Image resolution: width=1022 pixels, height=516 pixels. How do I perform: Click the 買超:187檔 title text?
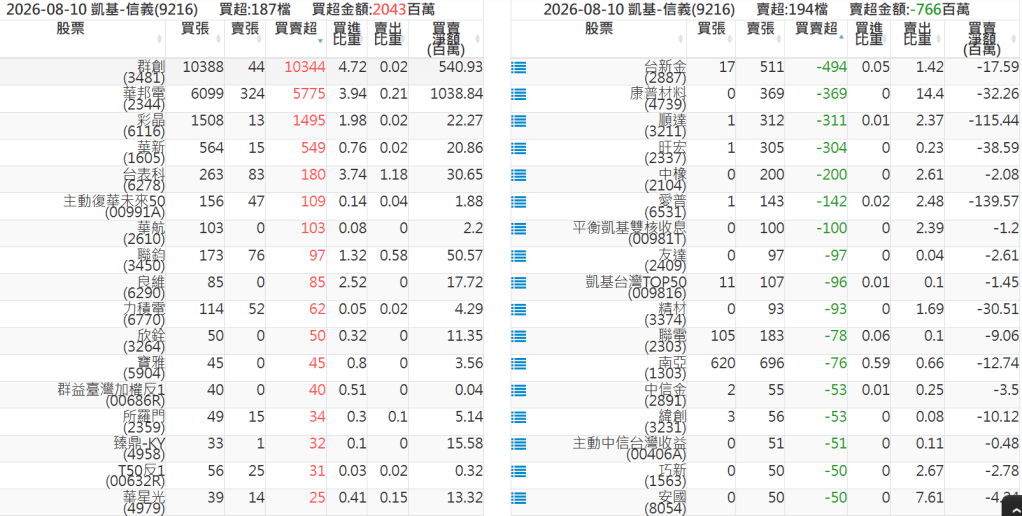[x=255, y=10]
